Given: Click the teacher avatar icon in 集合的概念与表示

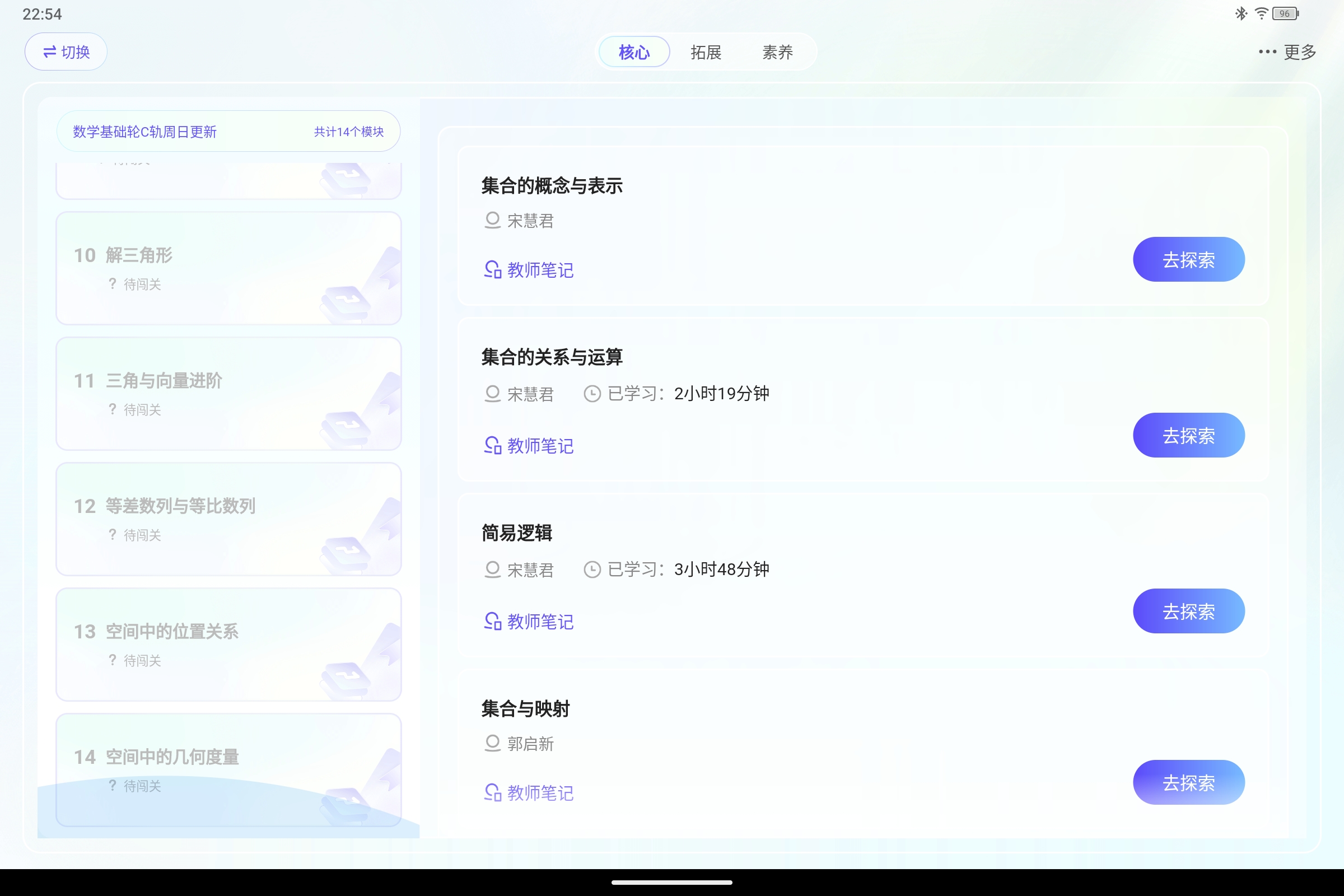Looking at the screenshot, I should tap(493, 221).
